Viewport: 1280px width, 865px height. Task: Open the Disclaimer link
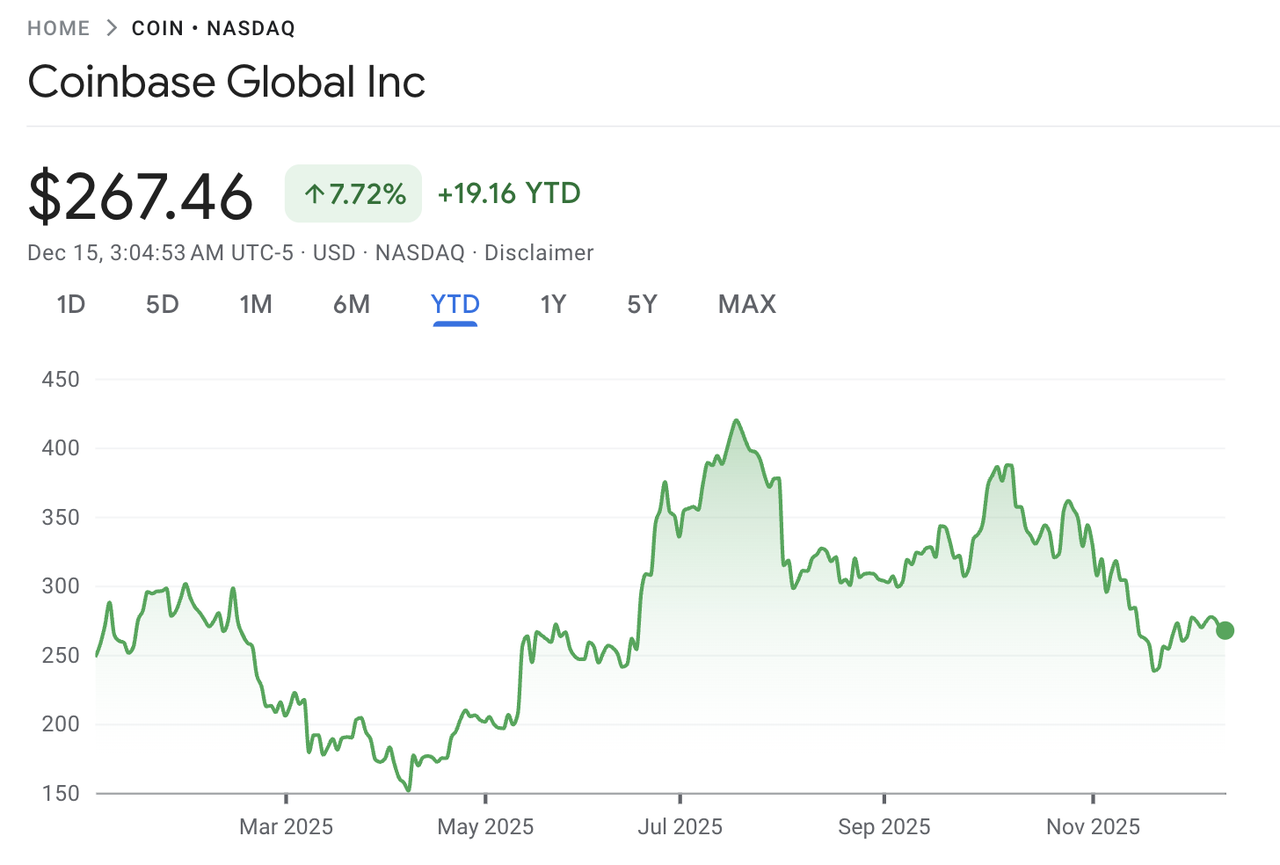tap(539, 253)
